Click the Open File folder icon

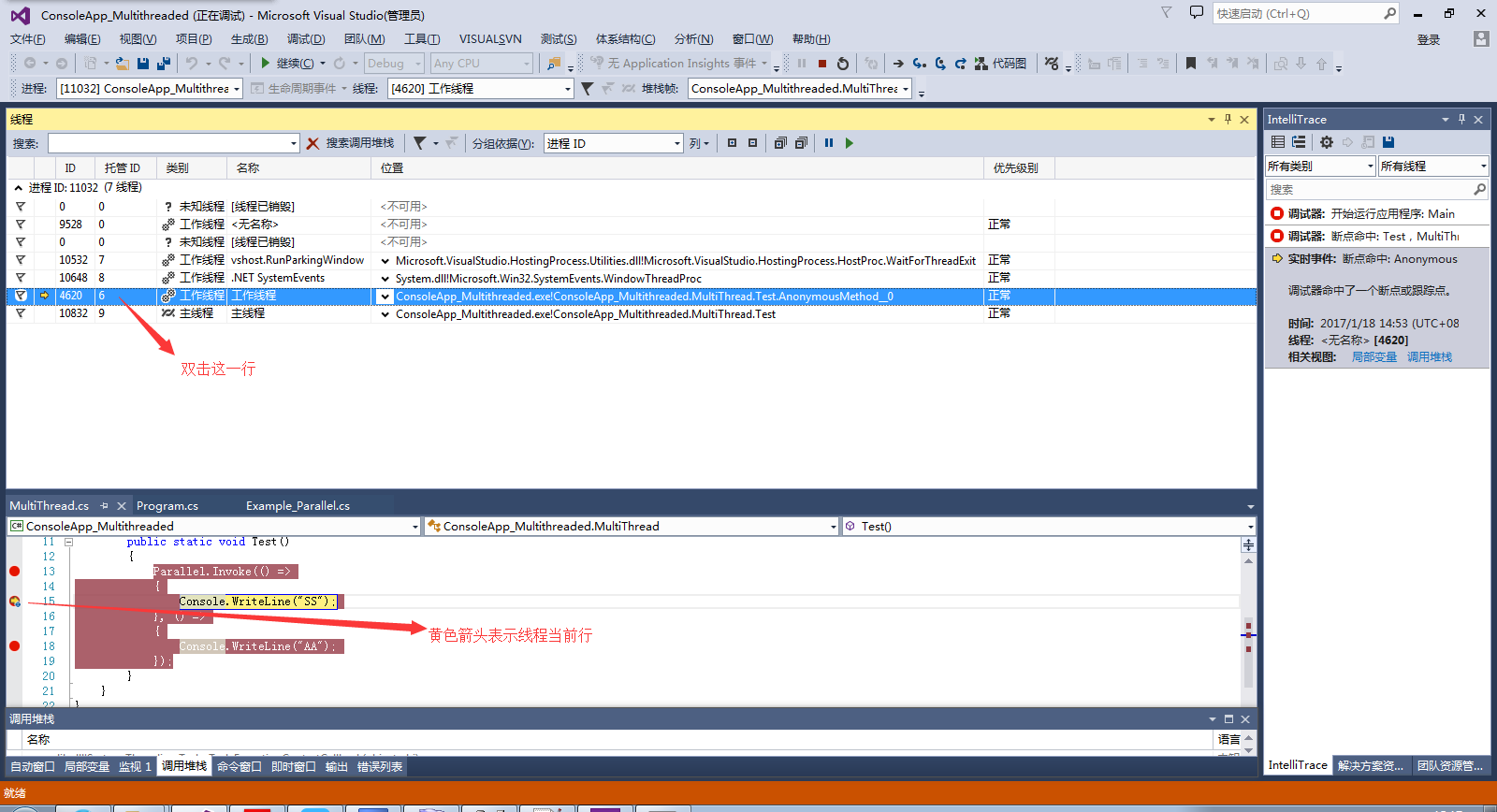122,64
